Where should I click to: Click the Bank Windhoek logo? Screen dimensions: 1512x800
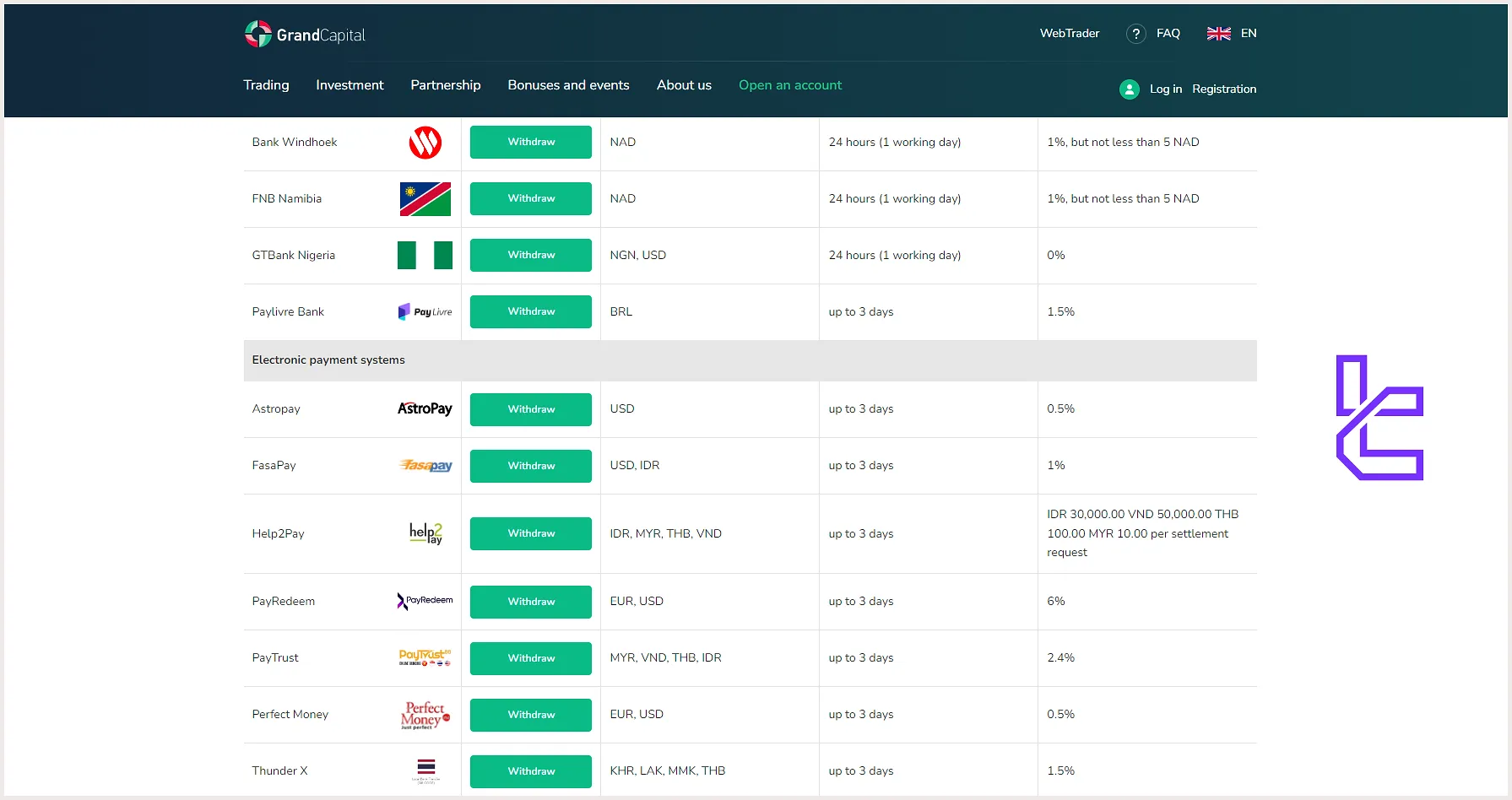click(425, 143)
